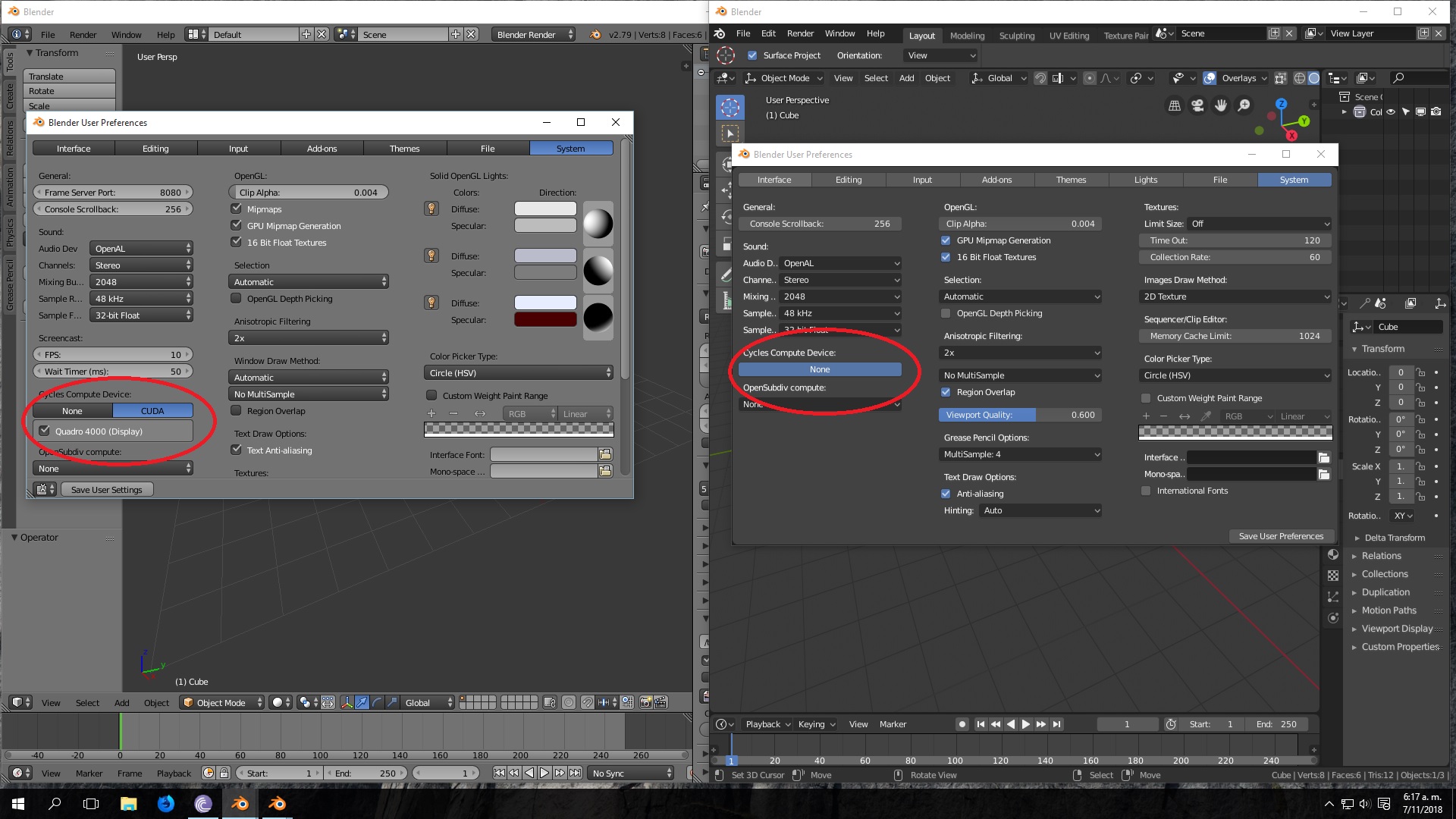Screen dimensions: 1456x819
Task: Open Anisotropic Filtering 2x dropdown in 2.79
Action: 309,337
